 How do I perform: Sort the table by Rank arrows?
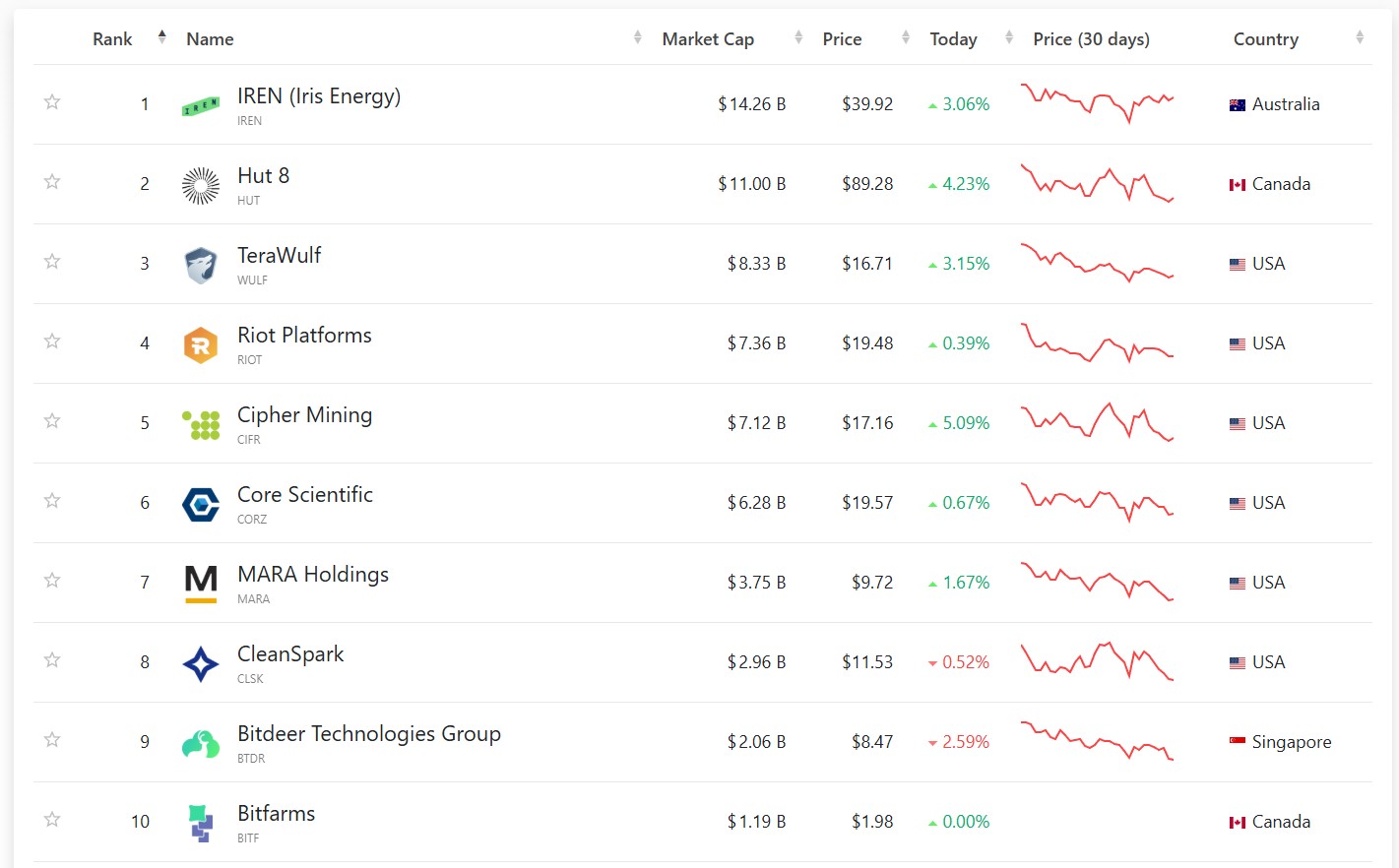(161, 37)
